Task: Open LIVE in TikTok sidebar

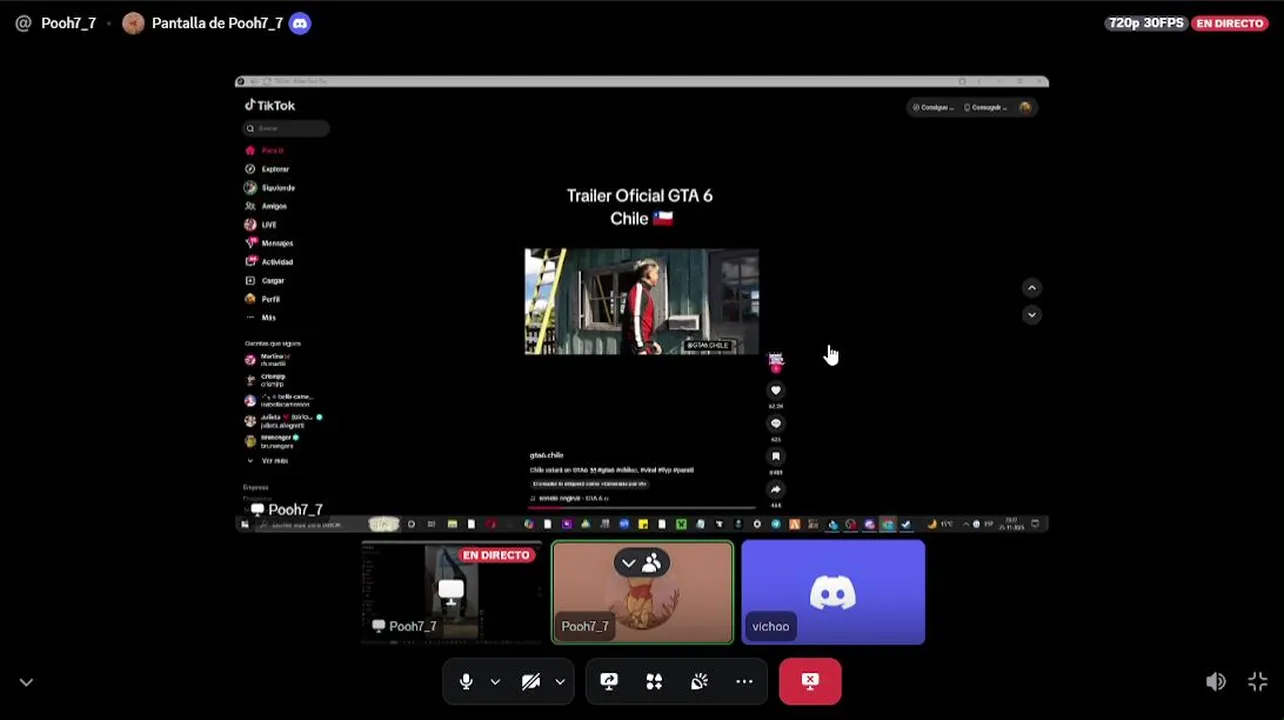Action: (261, 225)
